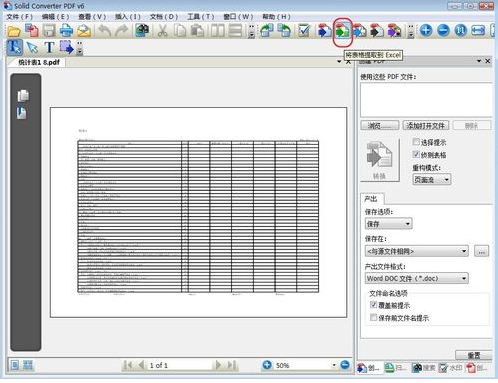Click the Print icon in toolbar

click(x=66, y=31)
